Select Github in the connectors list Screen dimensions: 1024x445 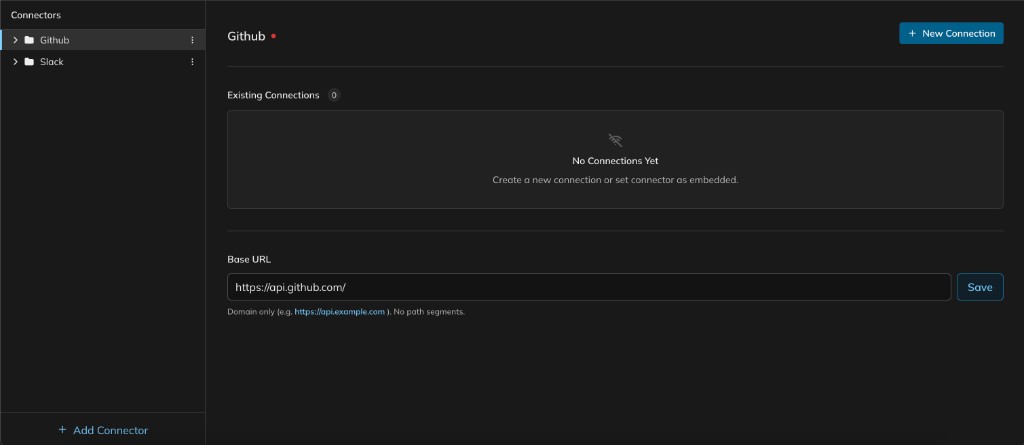103,40
